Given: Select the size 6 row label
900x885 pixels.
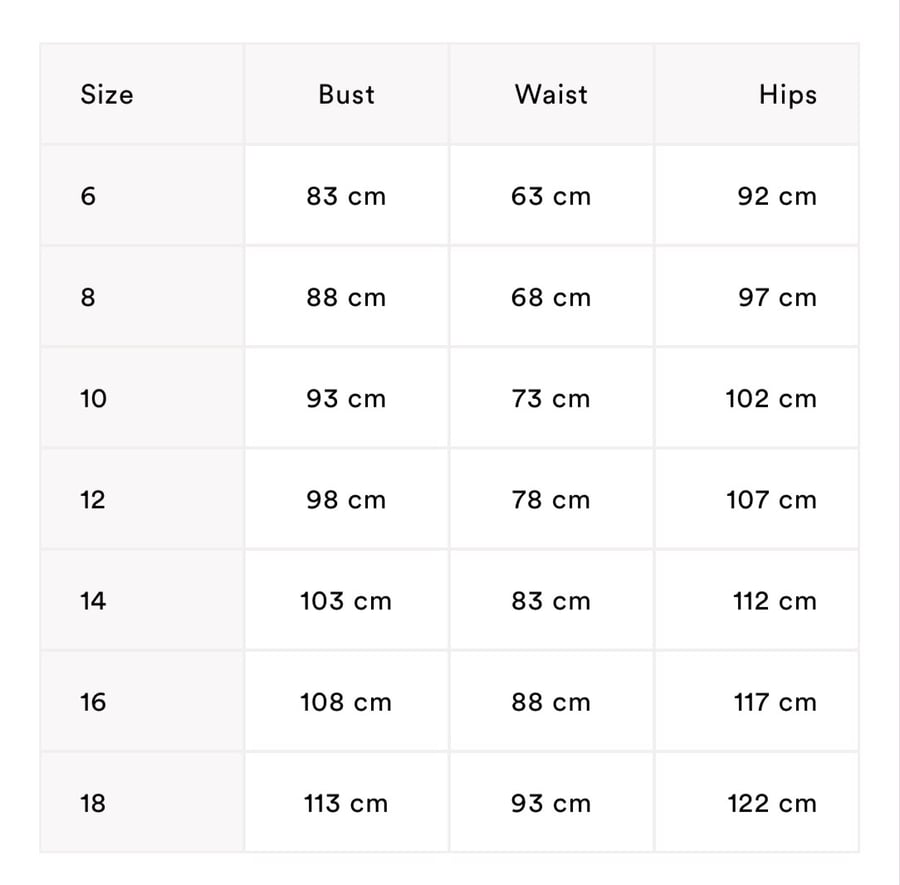Looking at the screenshot, I should [88, 196].
